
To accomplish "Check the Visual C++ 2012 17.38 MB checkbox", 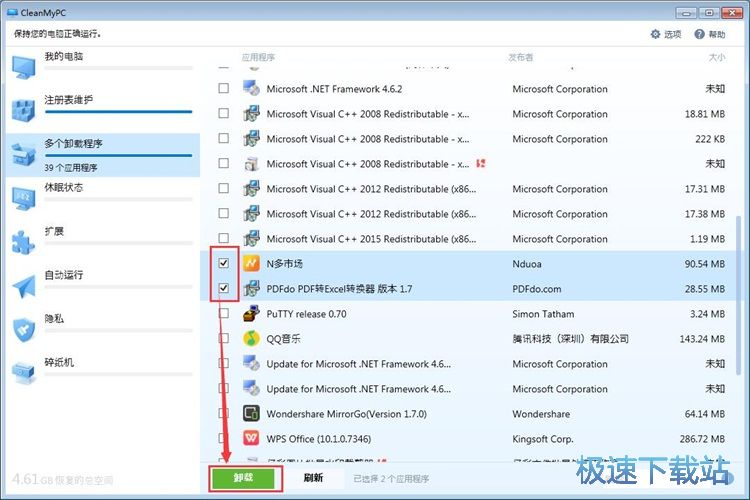I will point(223,213).
